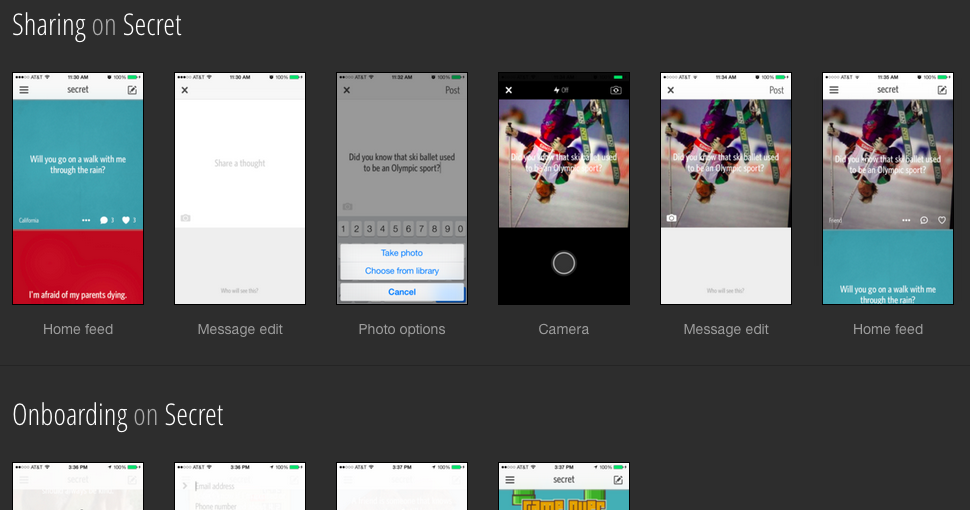970x510 pixels.
Task: Click greyed Post button in Photo options screenshot
Action: click(452, 90)
